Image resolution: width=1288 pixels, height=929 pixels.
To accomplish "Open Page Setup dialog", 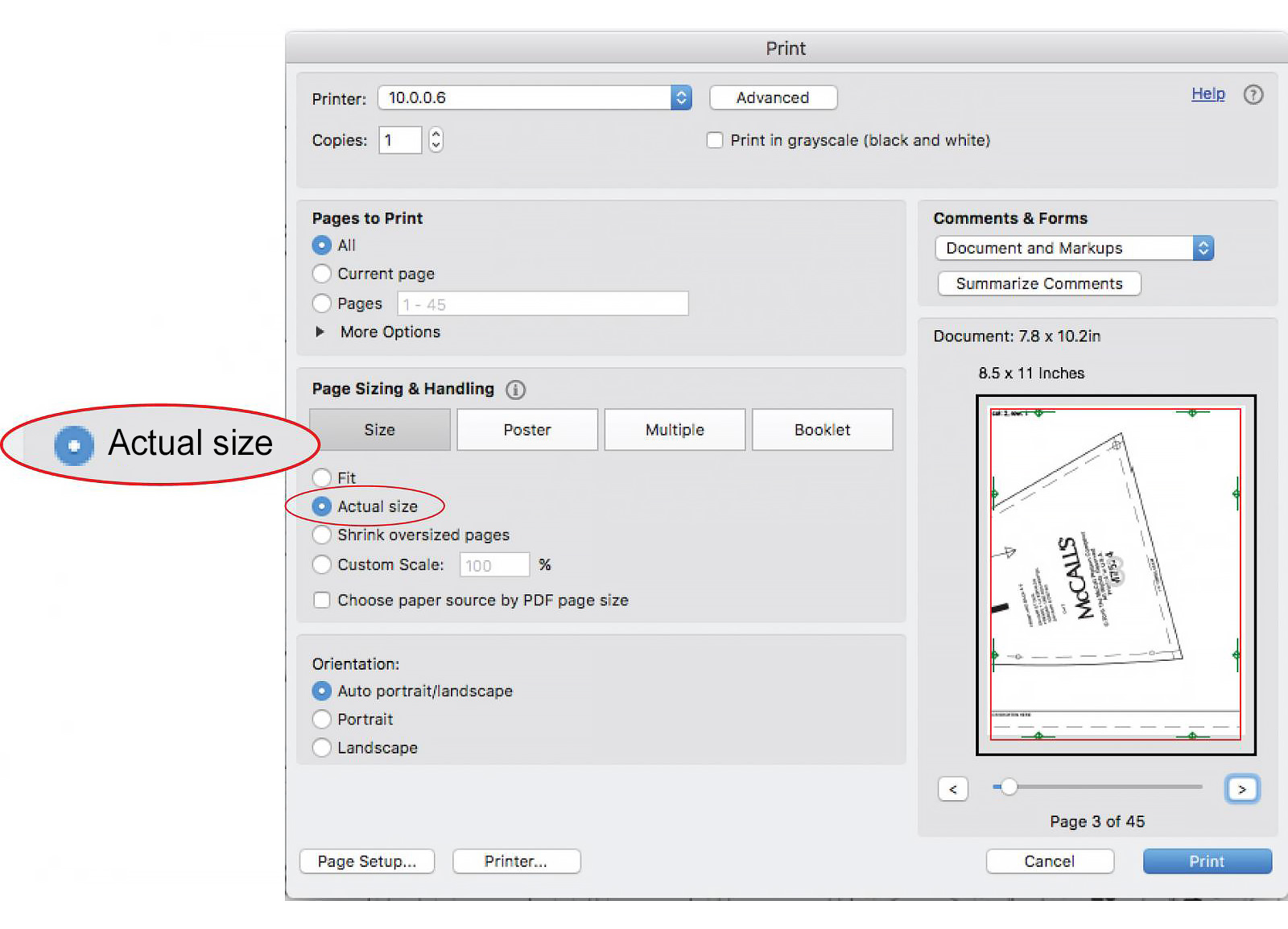I will point(367,861).
